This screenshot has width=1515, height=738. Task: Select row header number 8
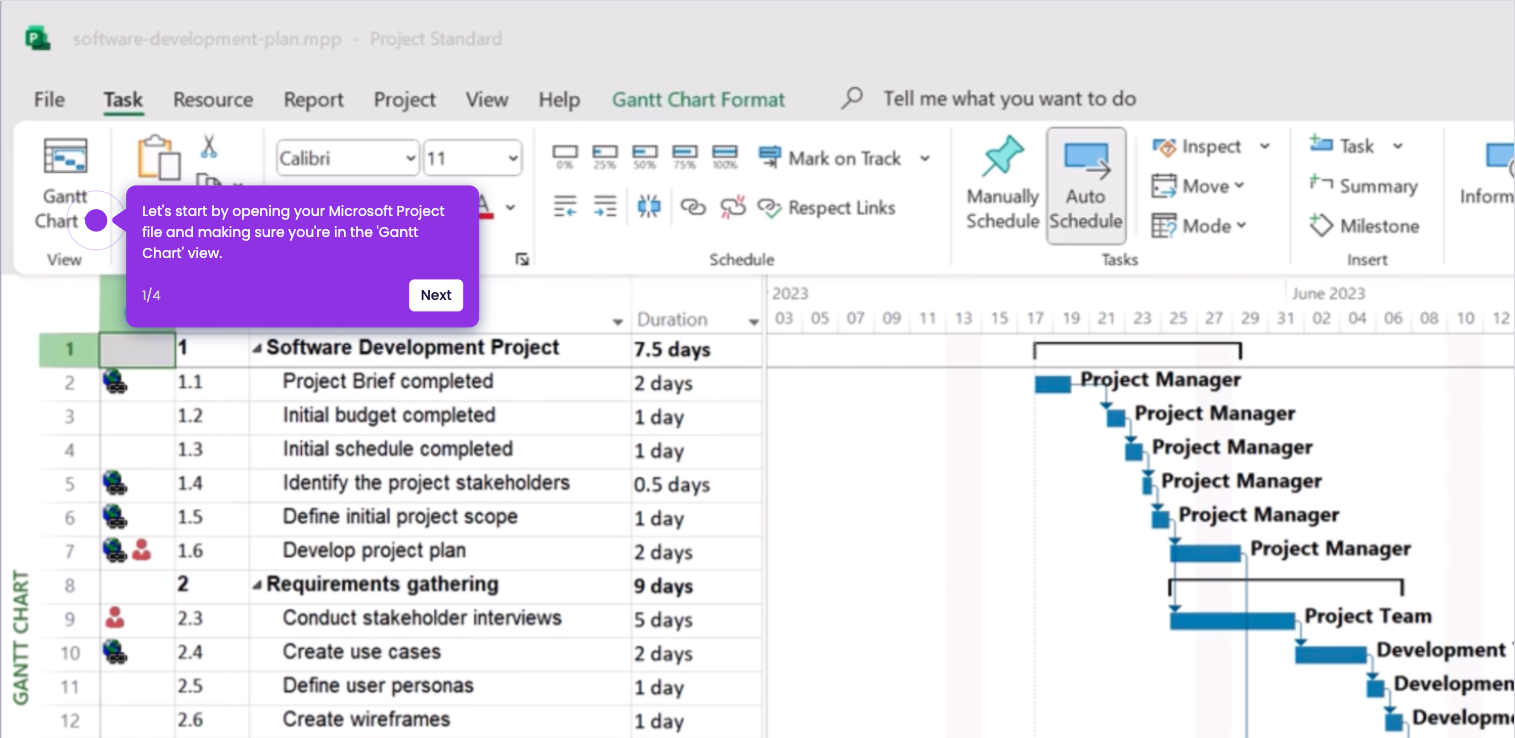(x=69, y=586)
